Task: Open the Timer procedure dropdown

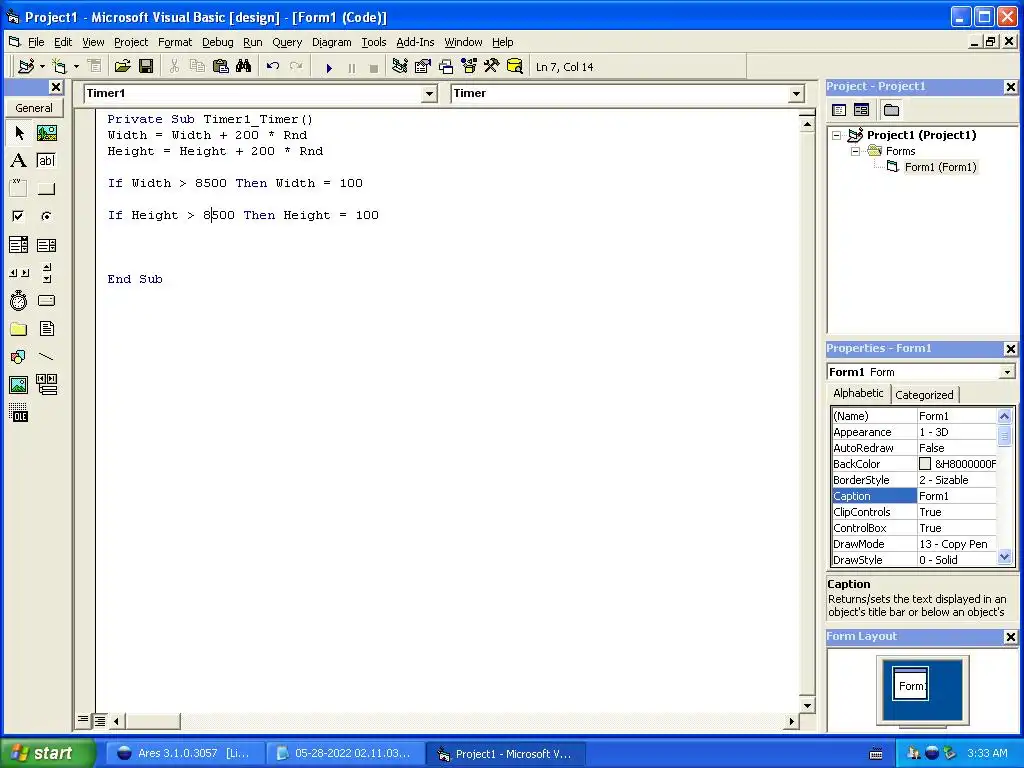Action: coord(796,94)
